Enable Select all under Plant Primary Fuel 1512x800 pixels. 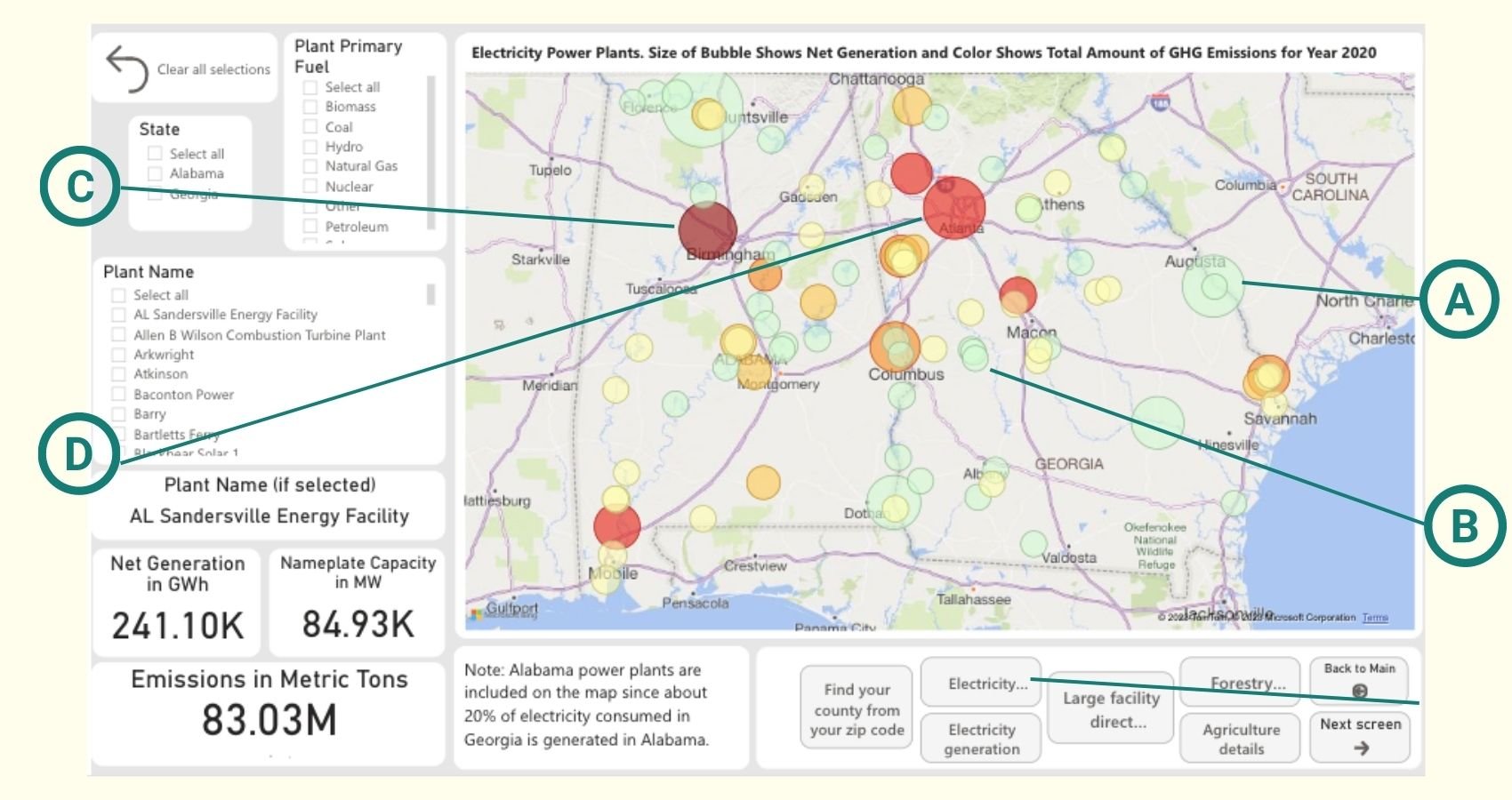pyautogui.click(x=310, y=87)
